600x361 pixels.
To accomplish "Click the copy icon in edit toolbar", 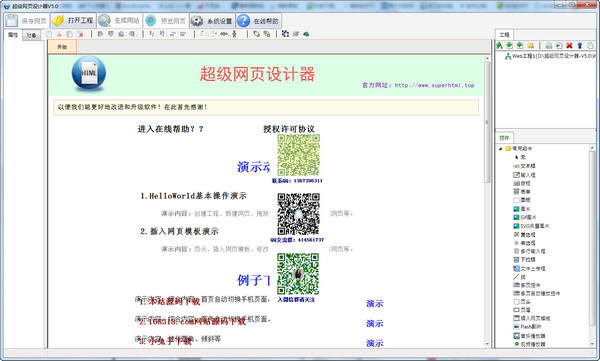I will [49, 34].
